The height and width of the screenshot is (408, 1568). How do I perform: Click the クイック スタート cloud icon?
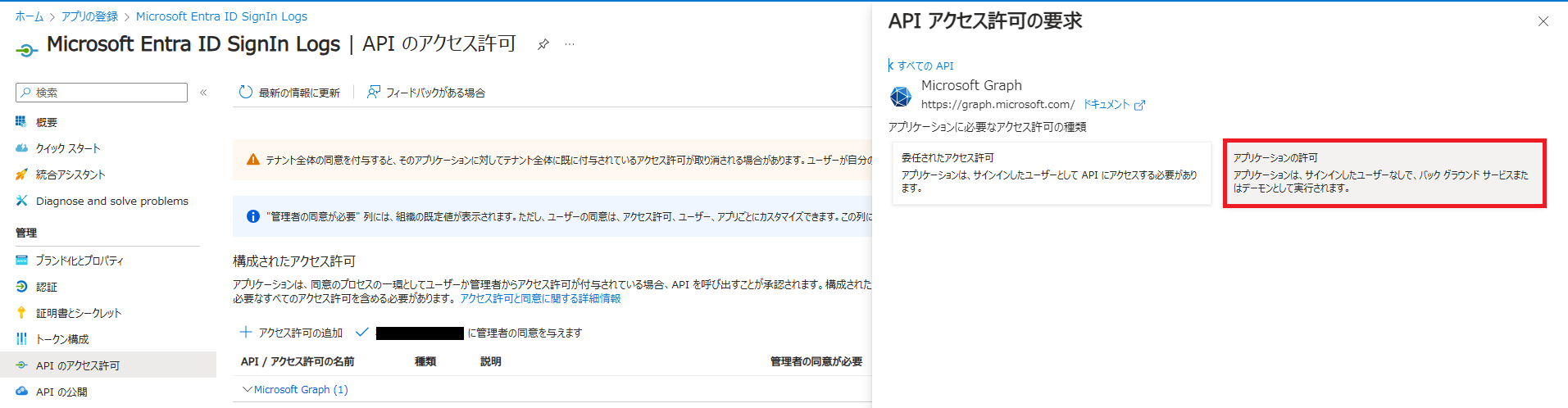click(x=21, y=148)
